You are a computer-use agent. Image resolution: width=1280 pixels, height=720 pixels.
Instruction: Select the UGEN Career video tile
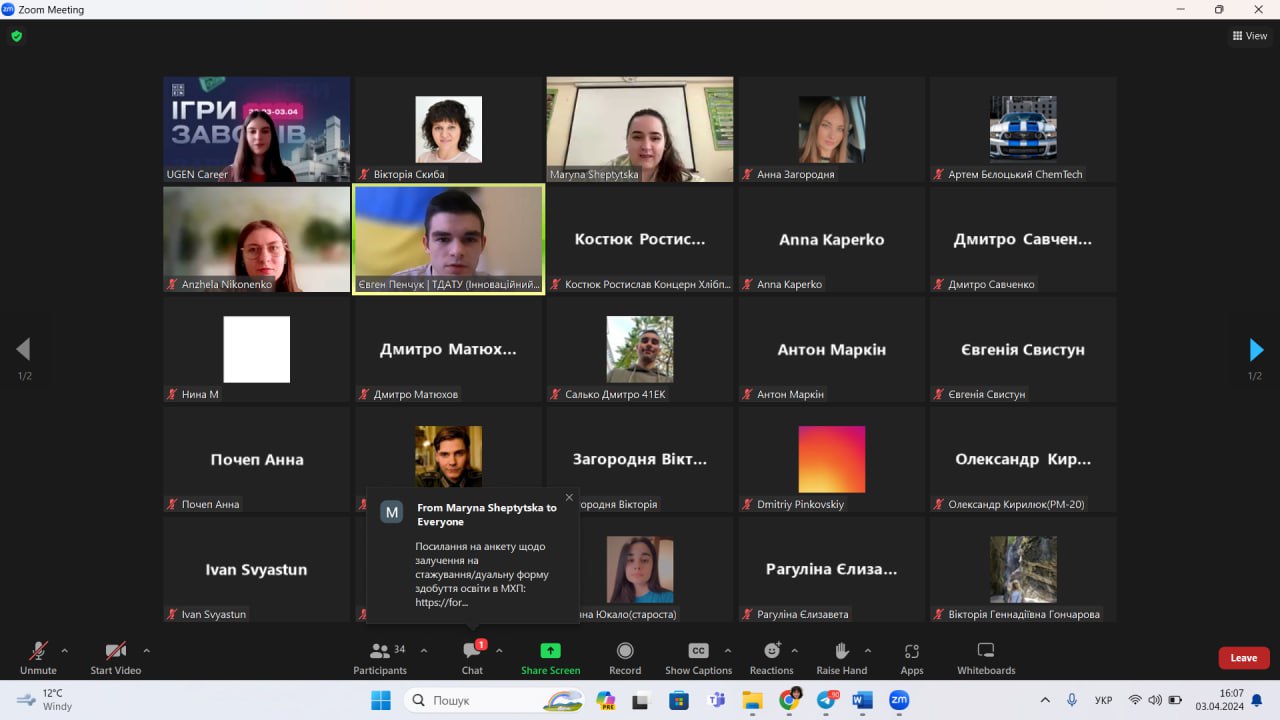(x=257, y=129)
